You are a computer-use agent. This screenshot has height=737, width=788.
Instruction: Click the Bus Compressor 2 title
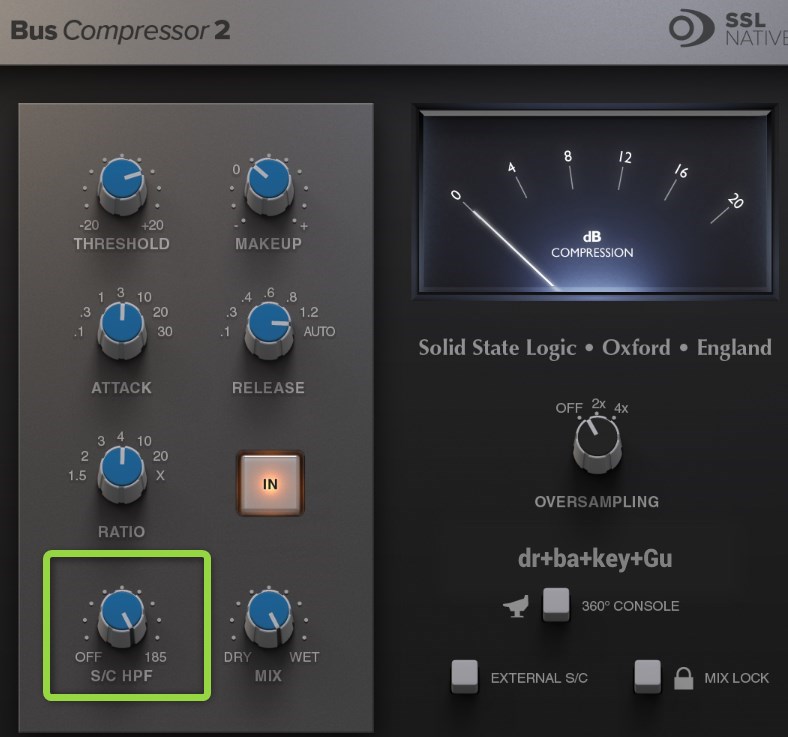(x=120, y=30)
